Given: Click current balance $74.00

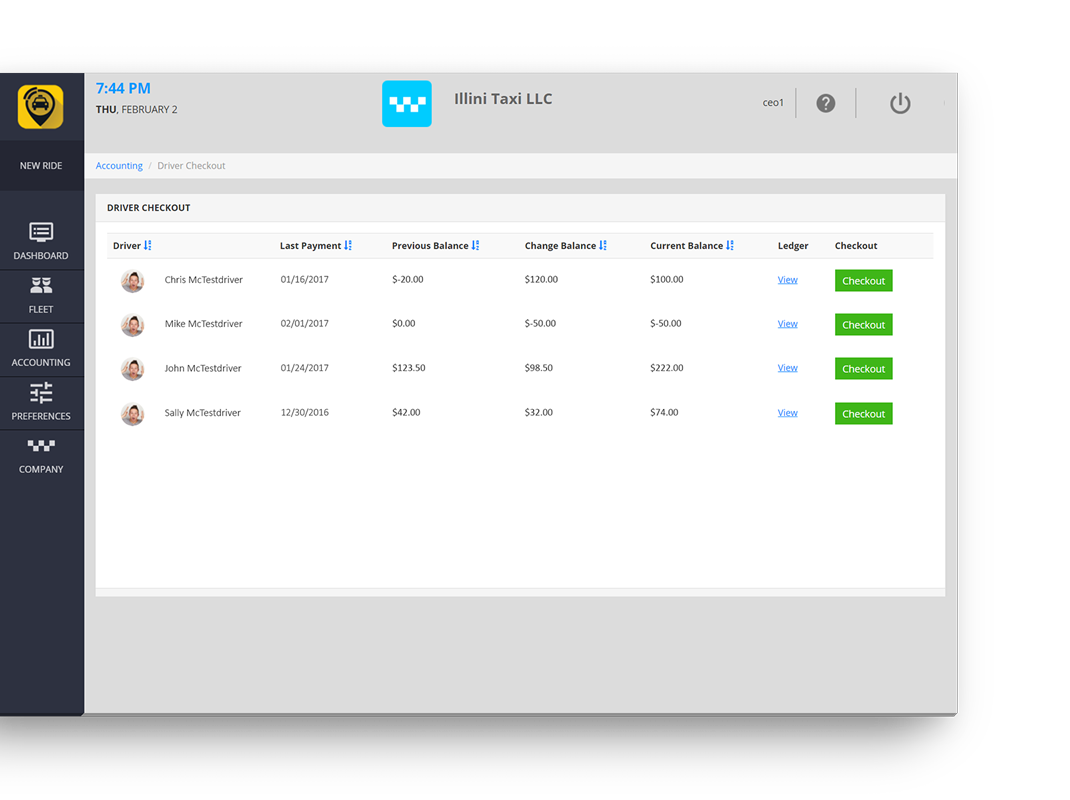Looking at the screenshot, I should [x=664, y=413].
